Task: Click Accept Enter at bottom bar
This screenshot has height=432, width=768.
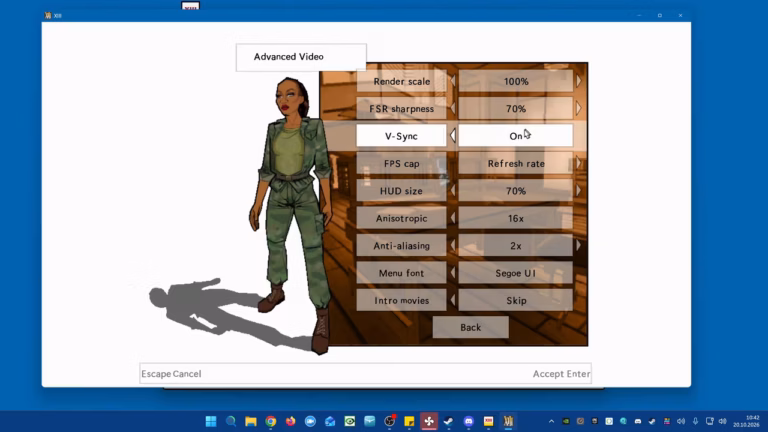Action: 561,374
